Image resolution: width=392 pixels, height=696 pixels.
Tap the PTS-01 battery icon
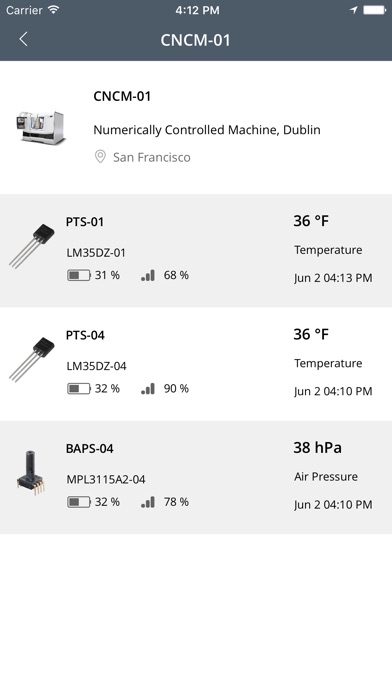(x=79, y=275)
